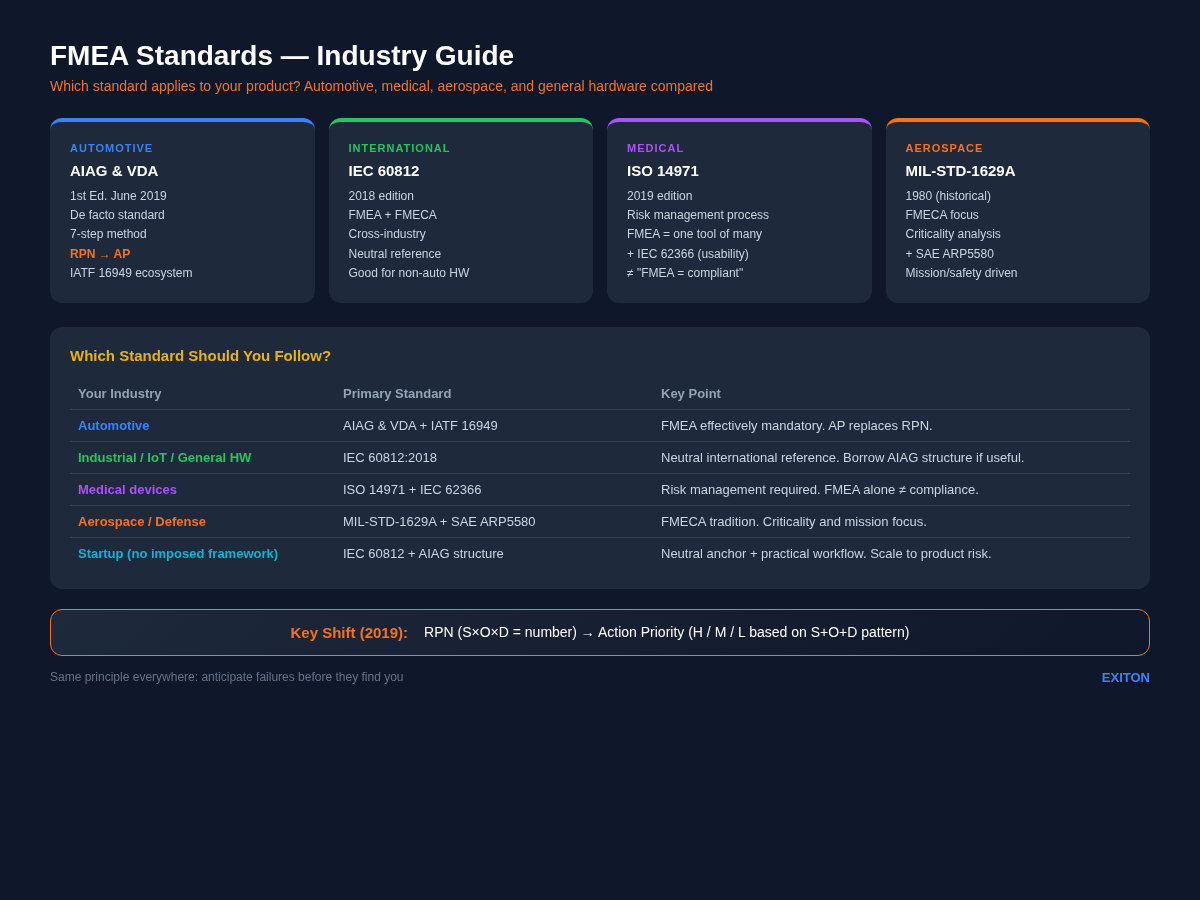Select the footer tagline about anticipating failures
Image resolution: width=1200 pixels, height=900 pixels.
click(227, 677)
